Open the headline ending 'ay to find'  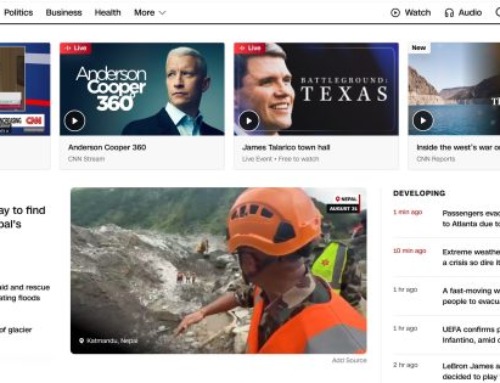click(23, 217)
